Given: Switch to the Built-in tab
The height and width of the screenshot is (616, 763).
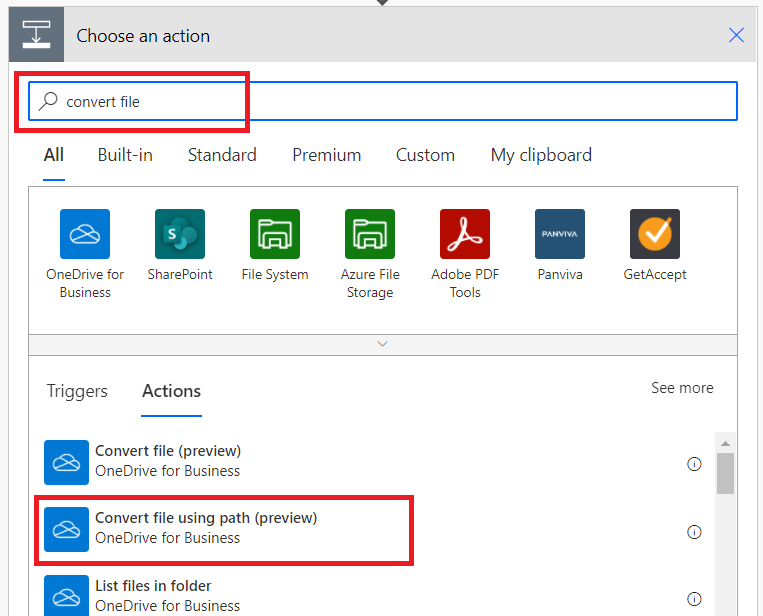Looking at the screenshot, I should point(125,155).
